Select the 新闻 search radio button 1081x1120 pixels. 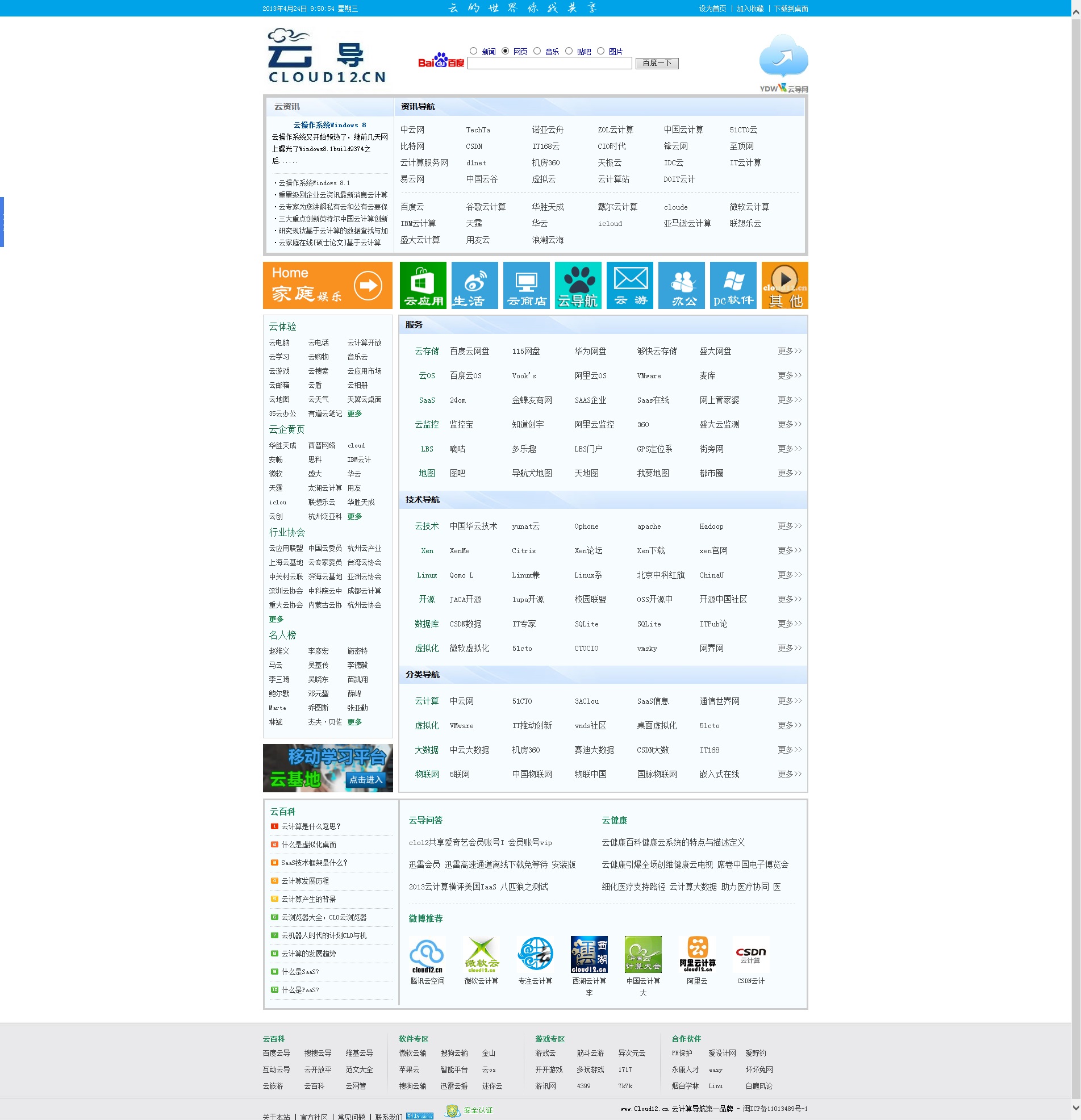click(x=473, y=51)
